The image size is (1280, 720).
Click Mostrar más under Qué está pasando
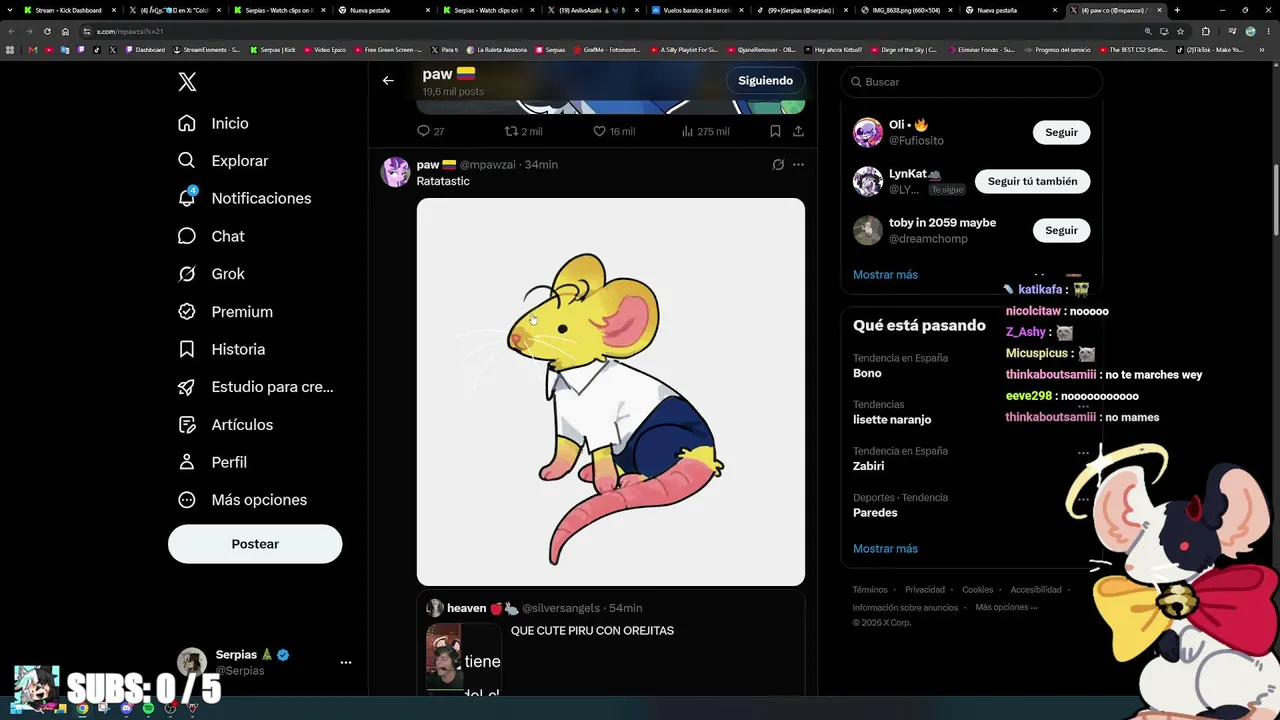[885, 549]
